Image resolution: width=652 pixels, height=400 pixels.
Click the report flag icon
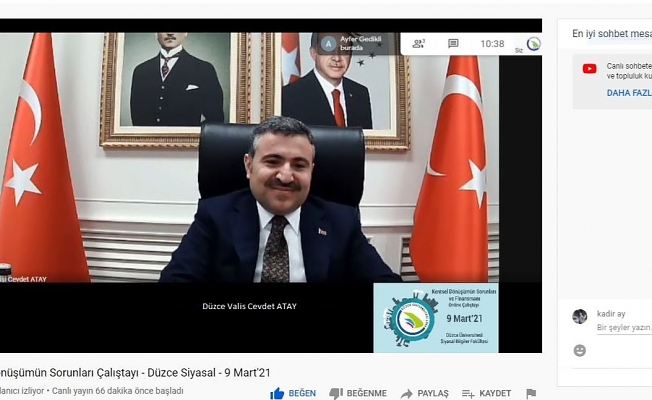click(531, 393)
